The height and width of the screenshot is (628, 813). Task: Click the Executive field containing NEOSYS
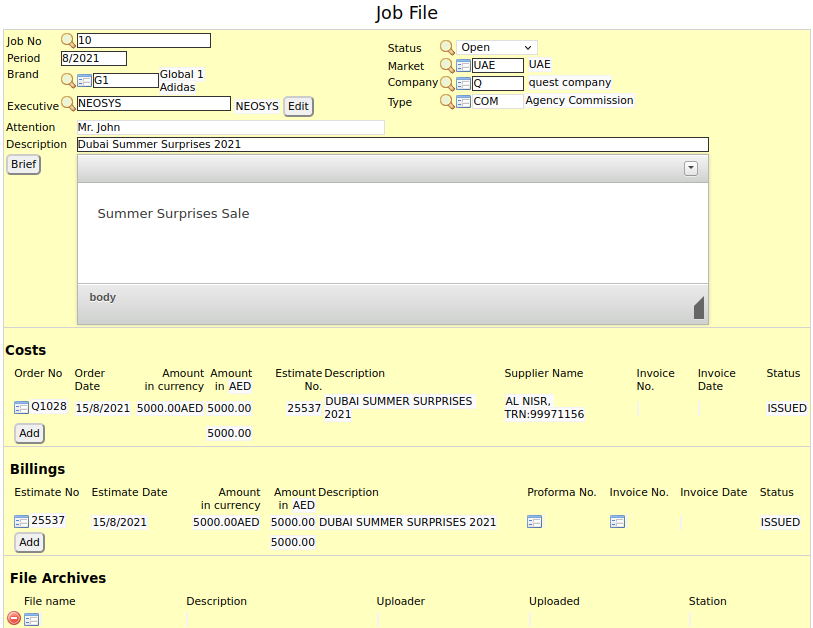pos(154,103)
